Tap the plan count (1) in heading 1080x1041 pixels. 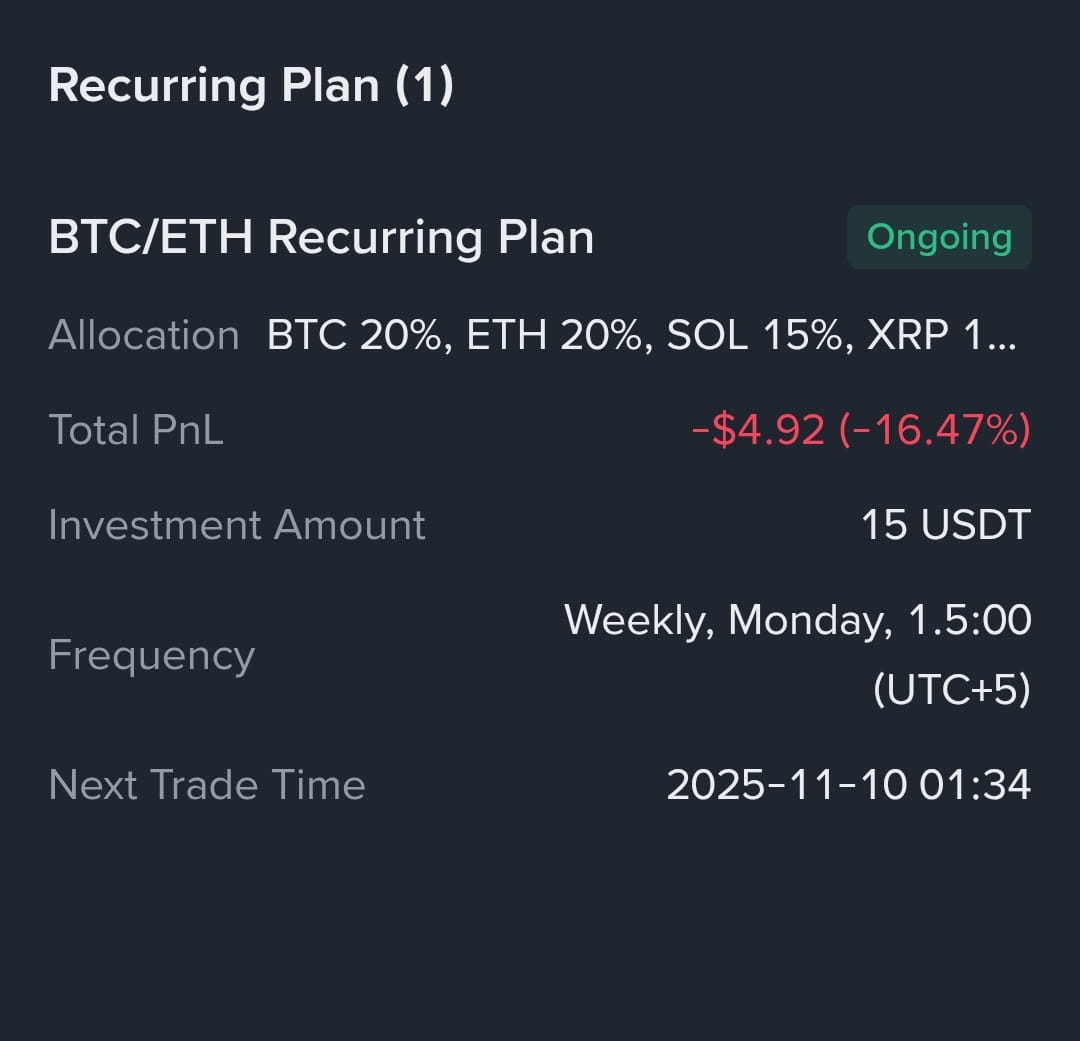(x=425, y=85)
